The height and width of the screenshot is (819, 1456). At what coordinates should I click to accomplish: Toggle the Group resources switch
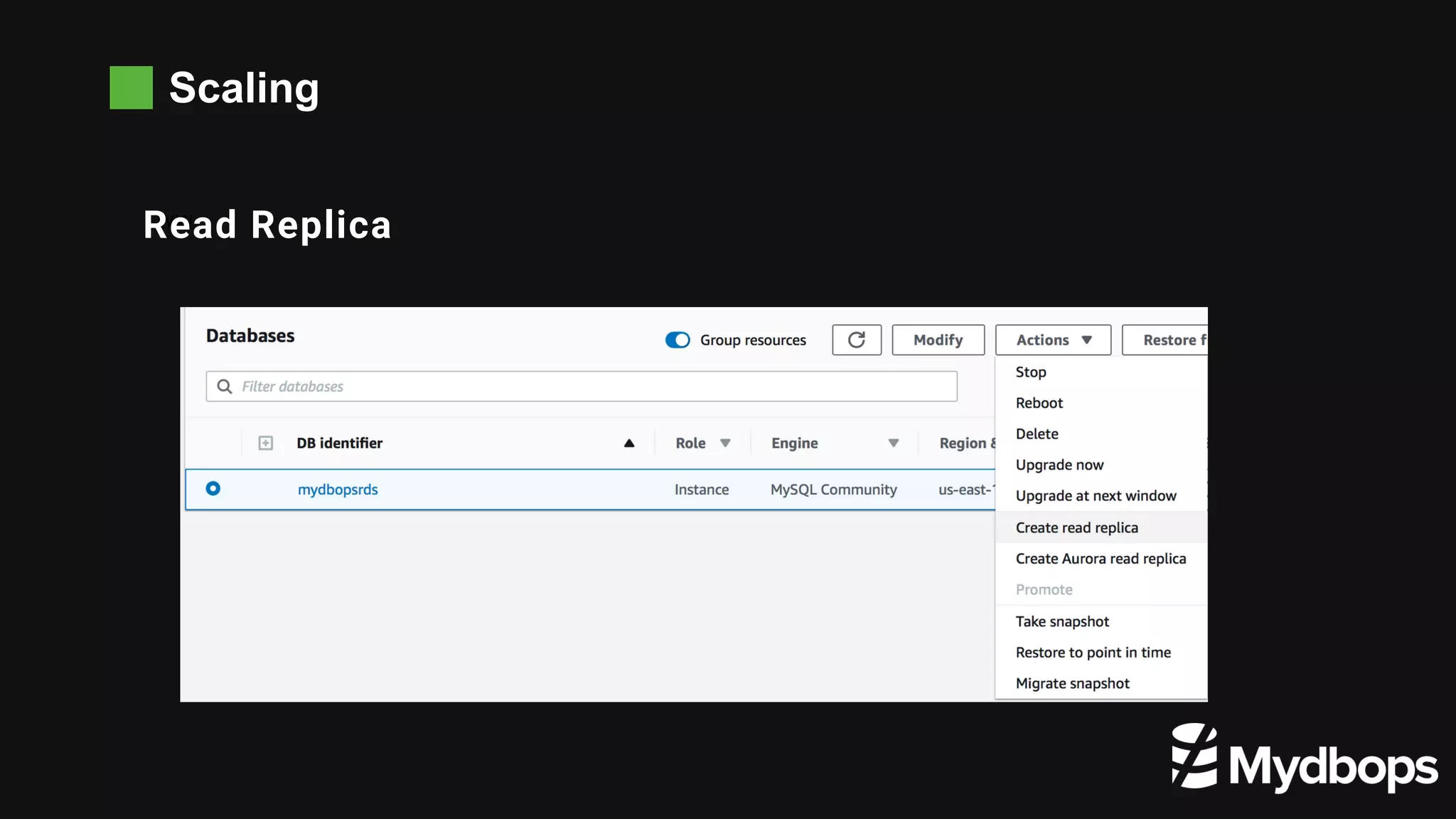coord(678,340)
